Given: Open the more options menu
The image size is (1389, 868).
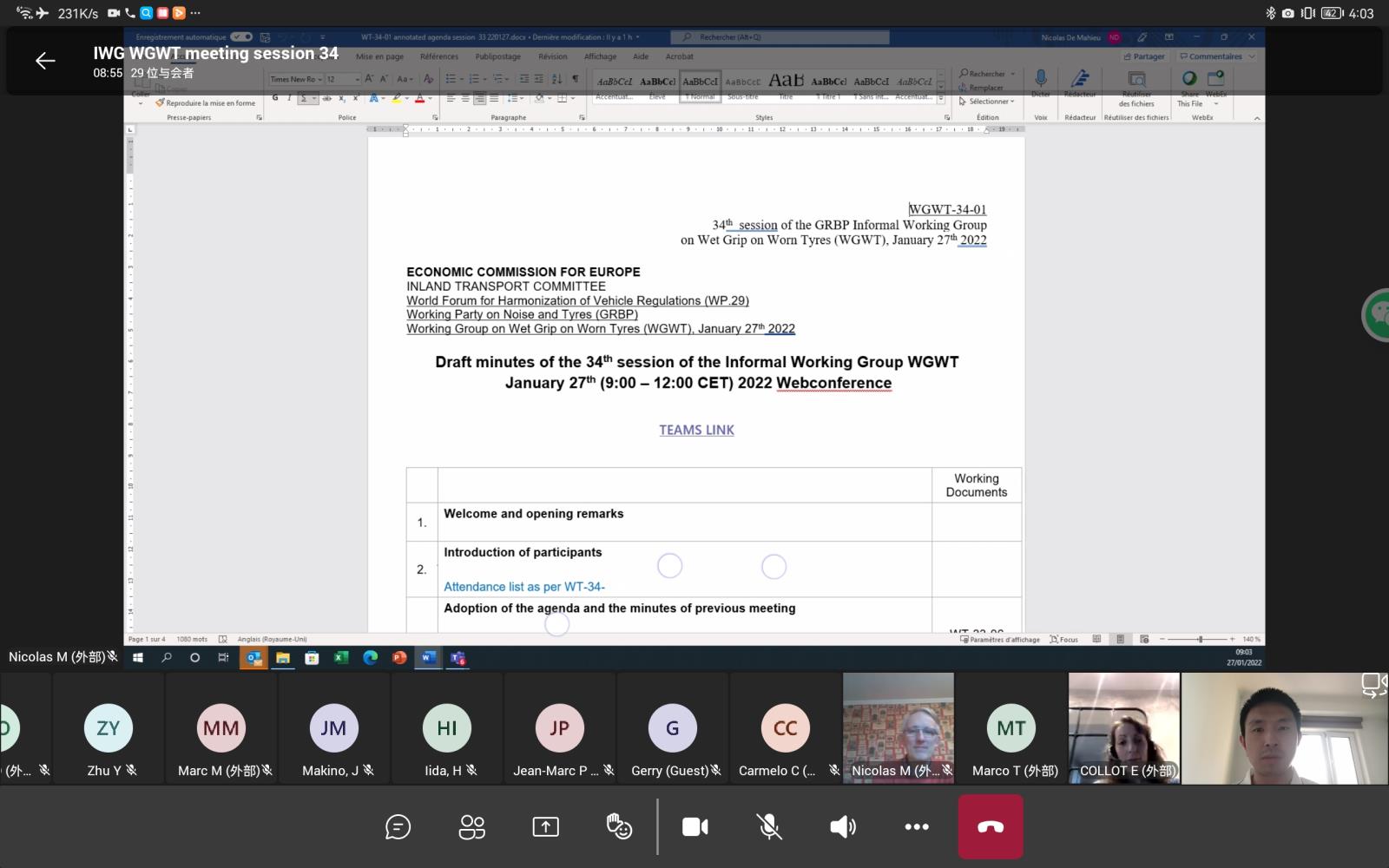Looking at the screenshot, I should [x=917, y=827].
